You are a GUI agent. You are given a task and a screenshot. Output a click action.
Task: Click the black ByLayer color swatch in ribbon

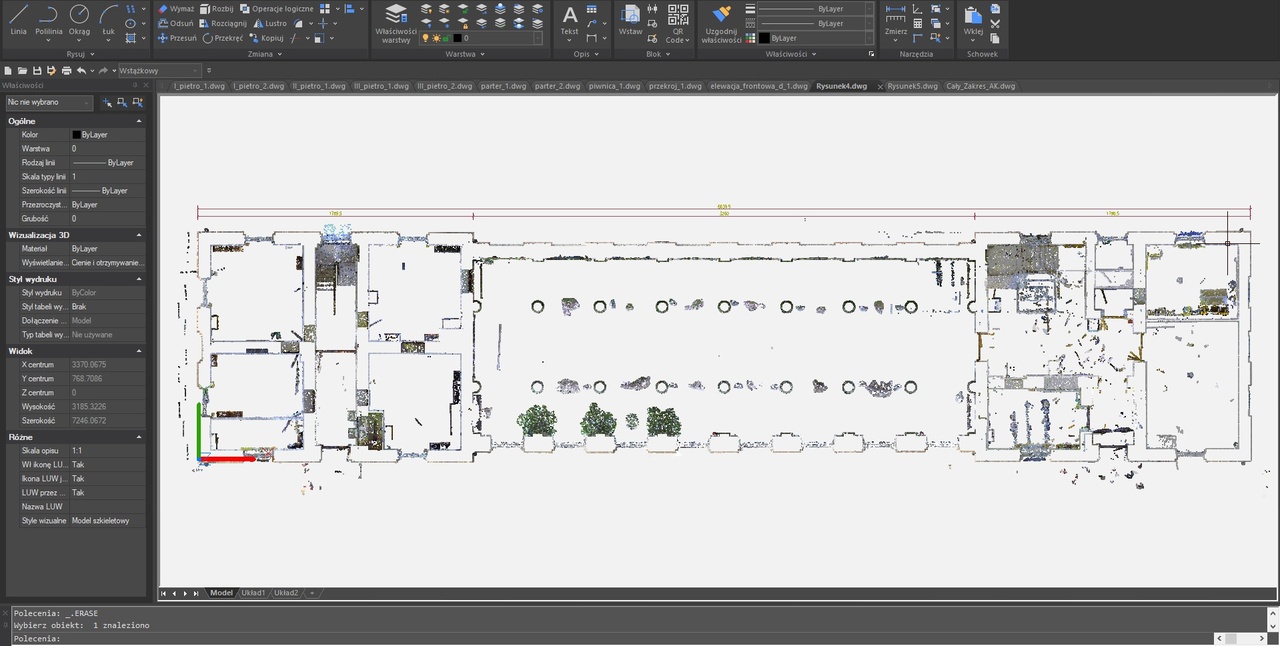coord(764,38)
